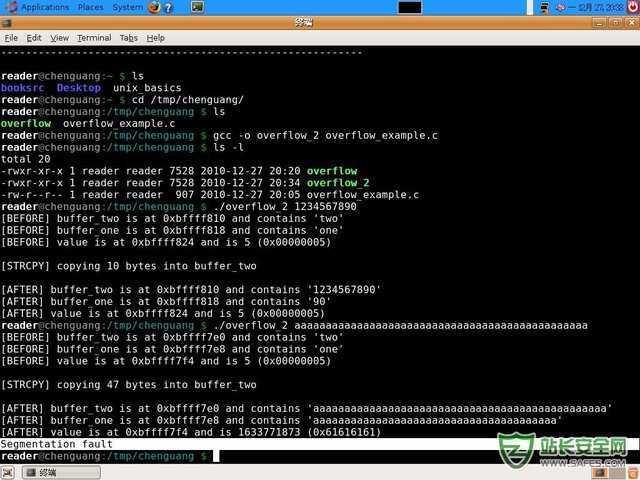Open the Help menu in the terminal
640x480 pixels.
156,38
